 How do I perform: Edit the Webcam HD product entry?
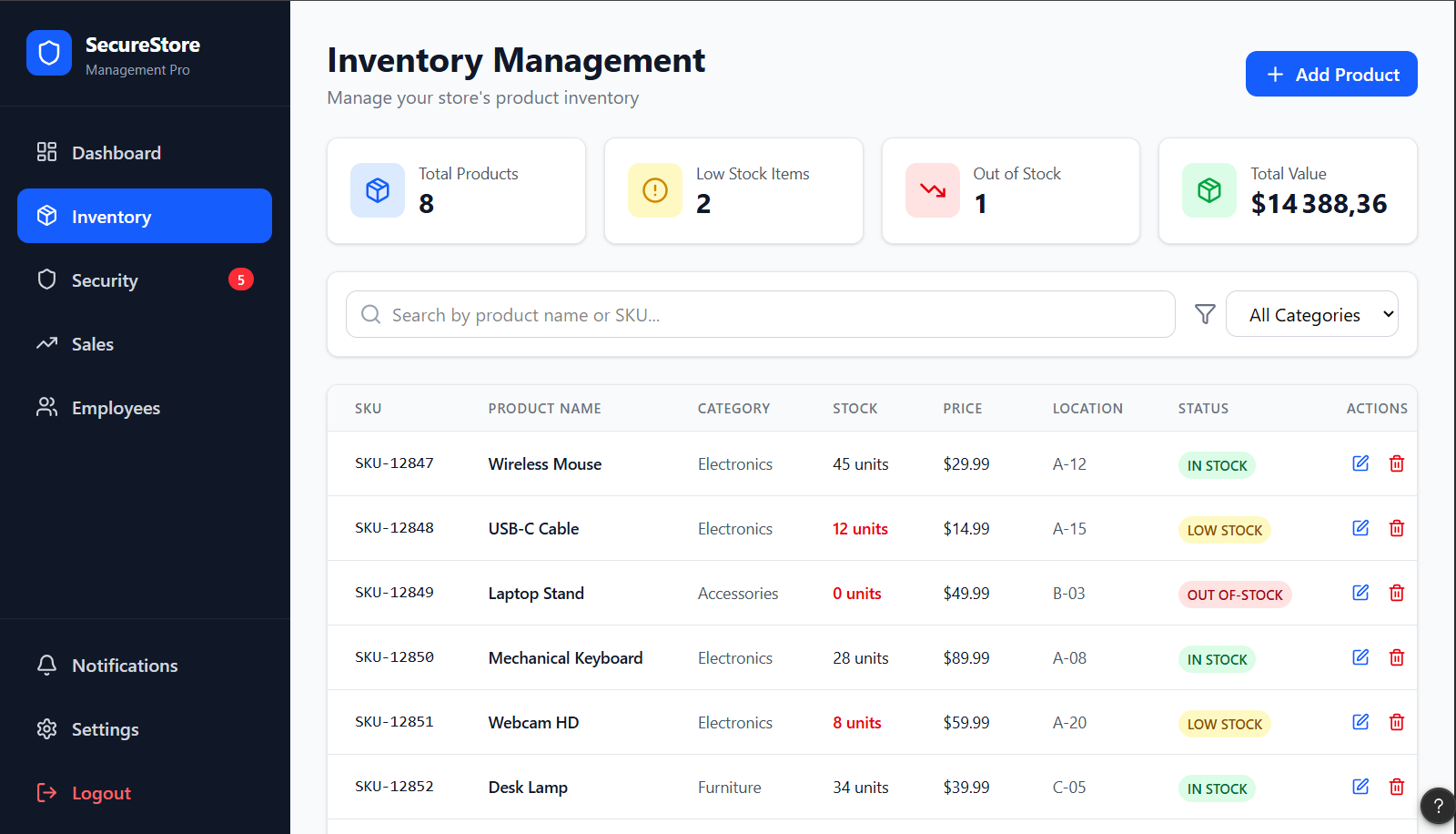[x=1360, y=722]
